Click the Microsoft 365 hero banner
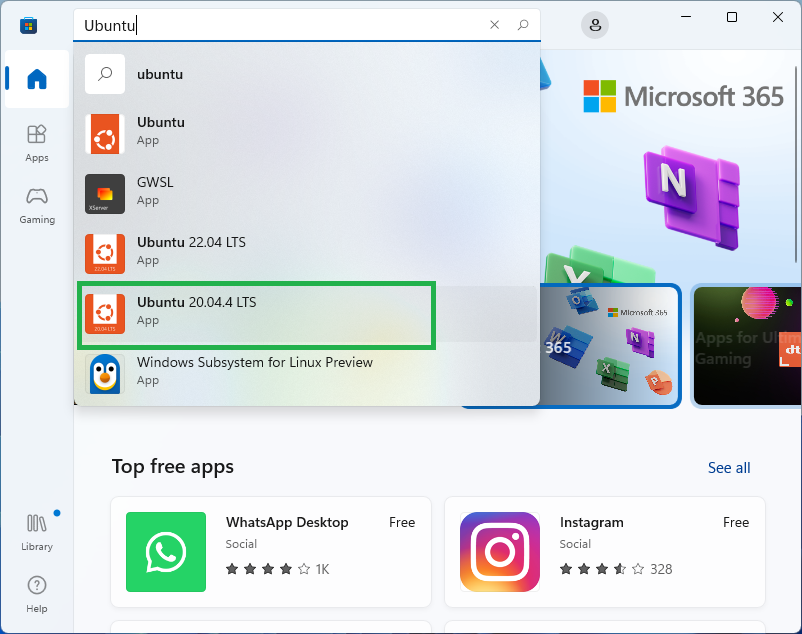Screen dimensions: 802x634 pos(670,164)
